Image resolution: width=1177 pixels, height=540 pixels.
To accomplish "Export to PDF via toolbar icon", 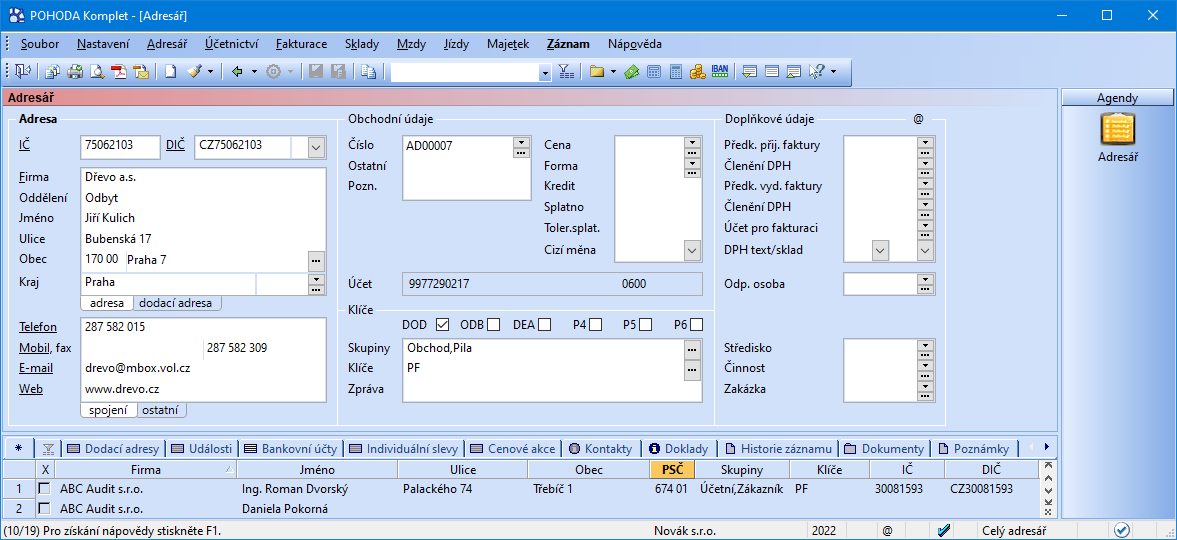I will (x=119, y=71).
